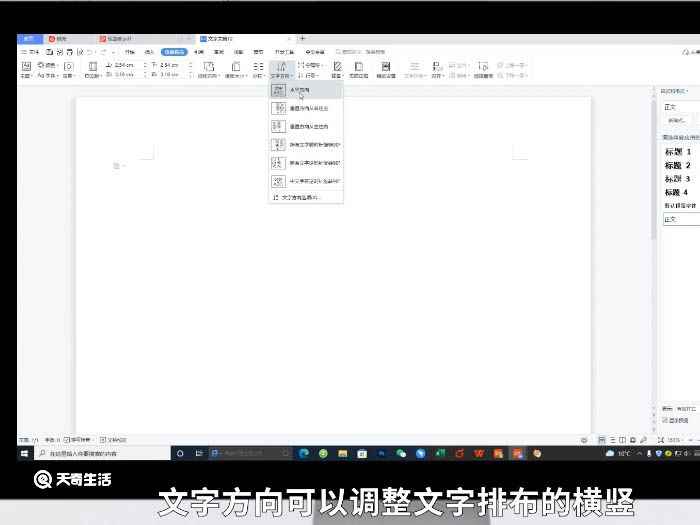Open the Columns dropdown
The width and height of the screenshot is (700, 525).
pos(258,70)
